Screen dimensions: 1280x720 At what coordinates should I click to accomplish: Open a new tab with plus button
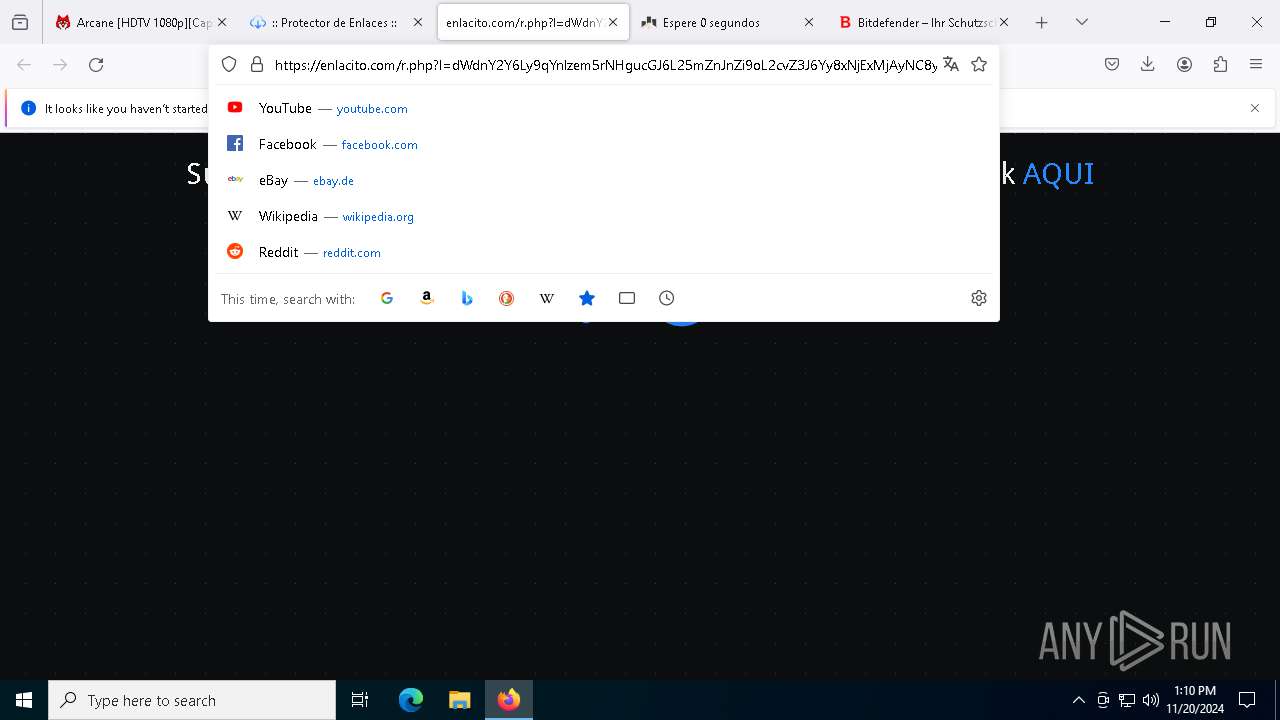coord(1042,22)
